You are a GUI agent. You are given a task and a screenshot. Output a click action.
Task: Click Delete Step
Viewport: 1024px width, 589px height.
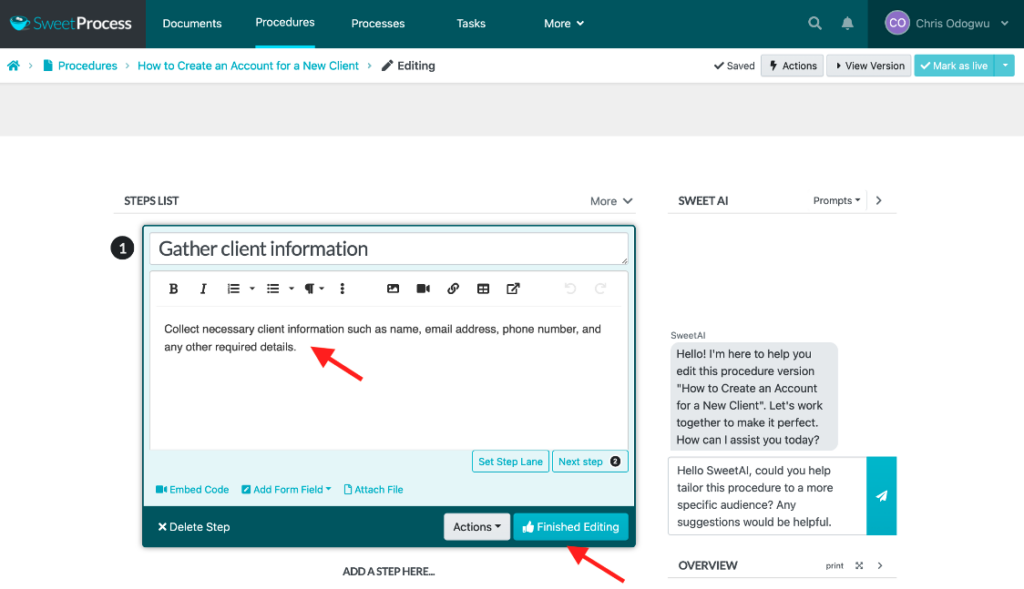point(193,527)
